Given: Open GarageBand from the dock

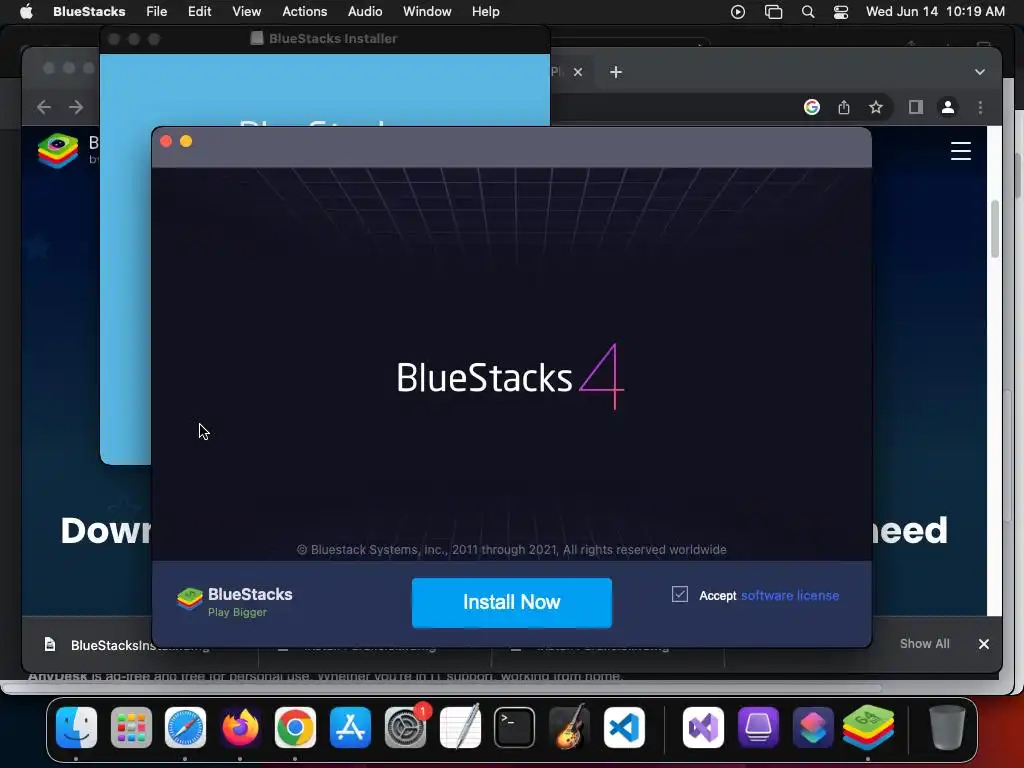Looking at the screenshot, I should tap(569, 728).
